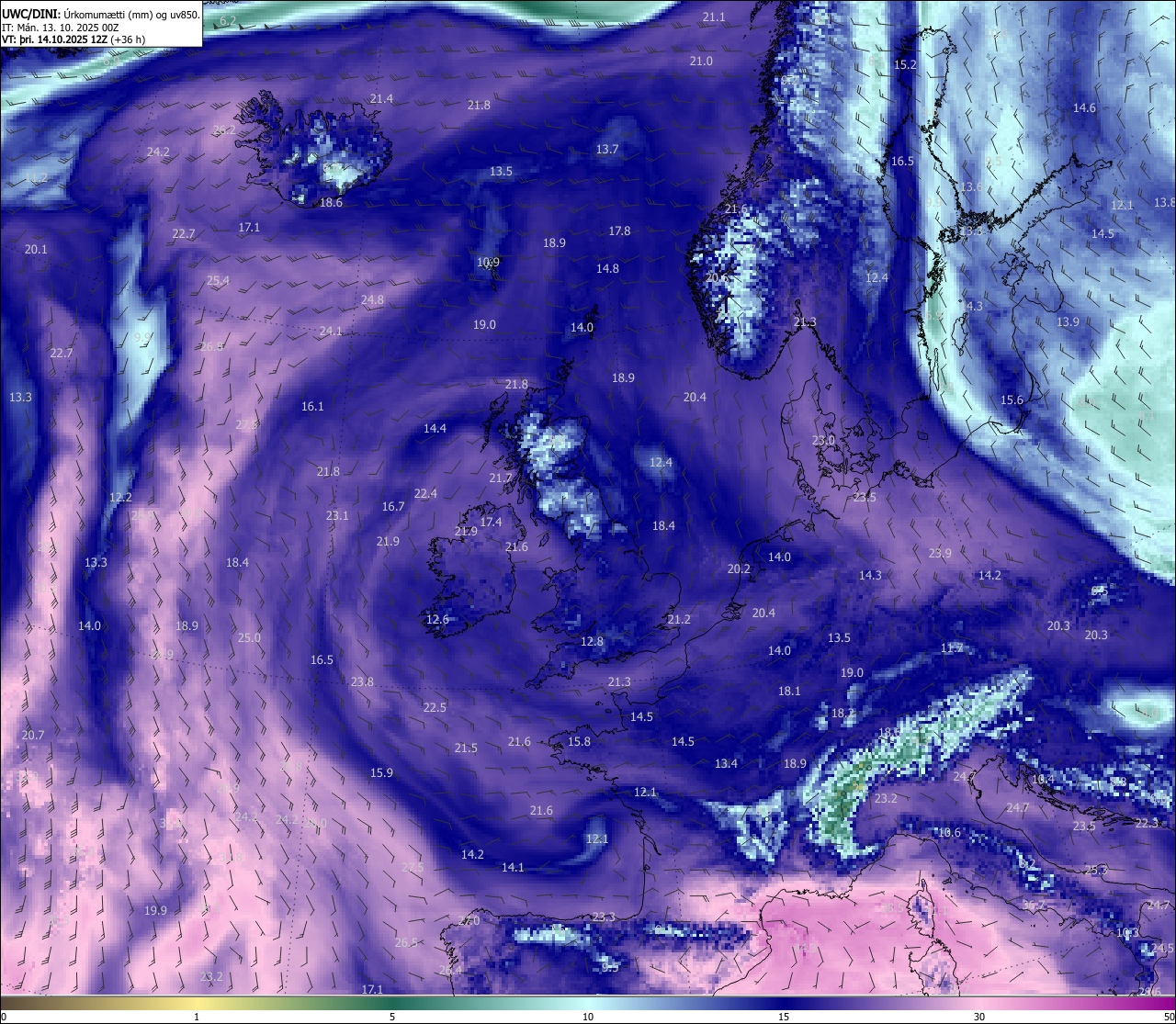Click the 18.1 value over northeast France
The height and width of the screenshot is (1024, 1176).
(x=789, y=691)
